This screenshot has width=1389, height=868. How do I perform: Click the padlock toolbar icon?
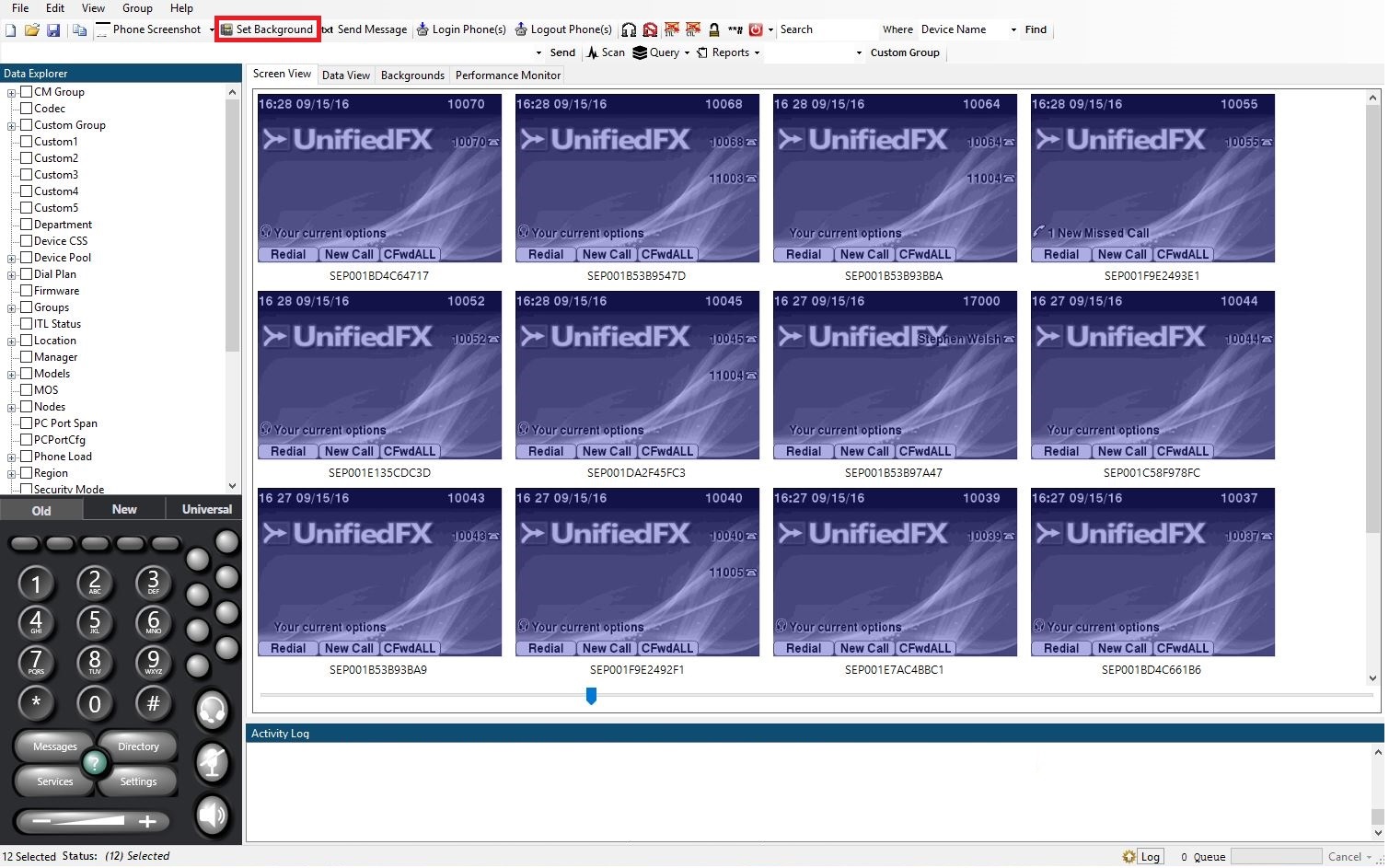point(713,29)
